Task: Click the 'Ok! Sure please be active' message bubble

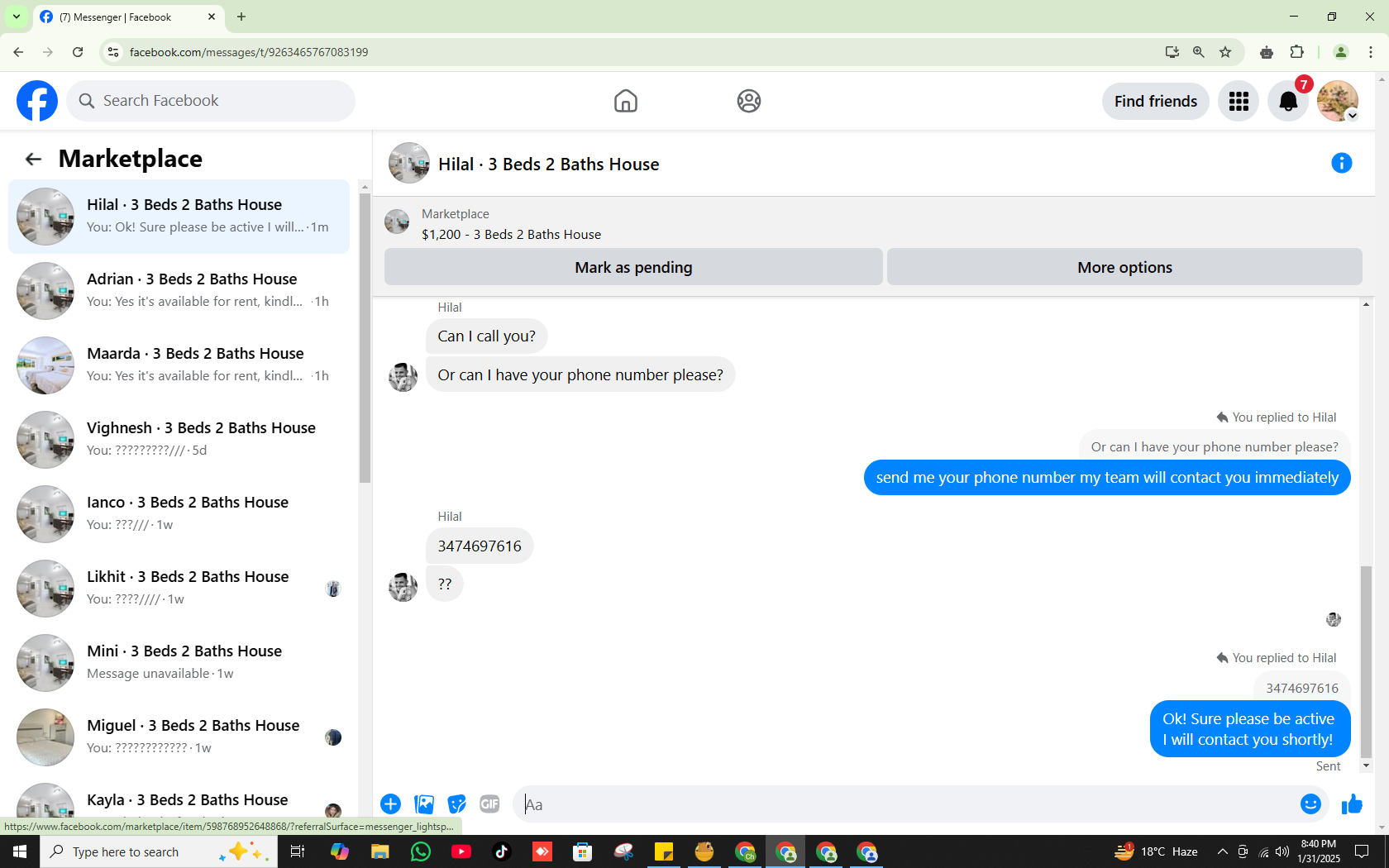Action: coord(1249,729)
